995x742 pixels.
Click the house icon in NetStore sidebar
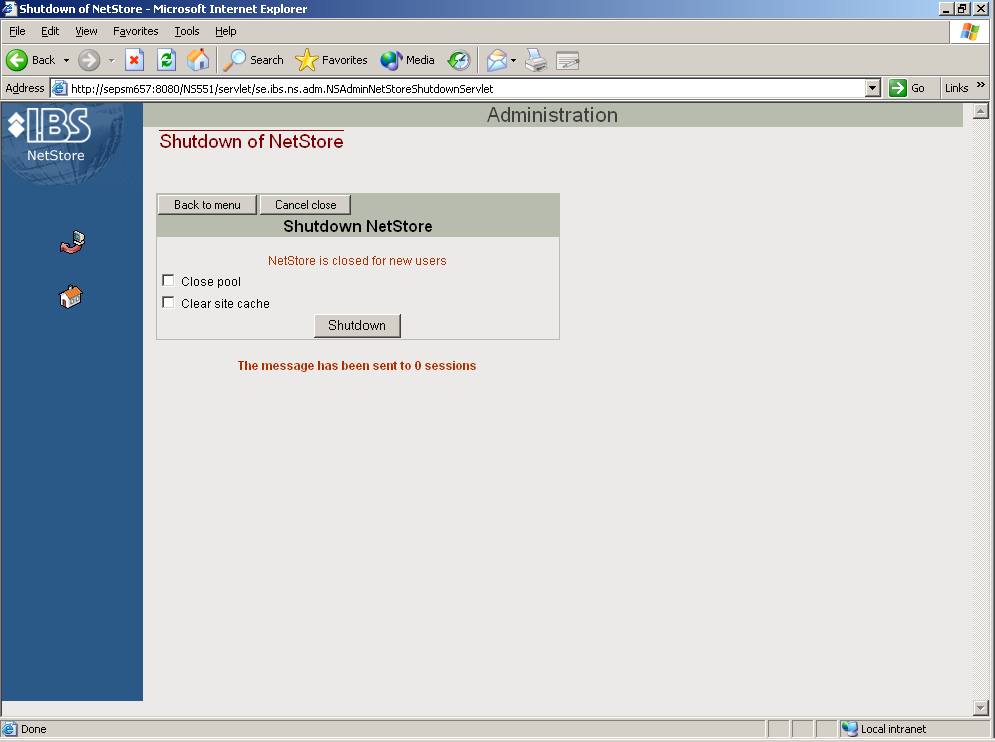[x=71, y=296]
